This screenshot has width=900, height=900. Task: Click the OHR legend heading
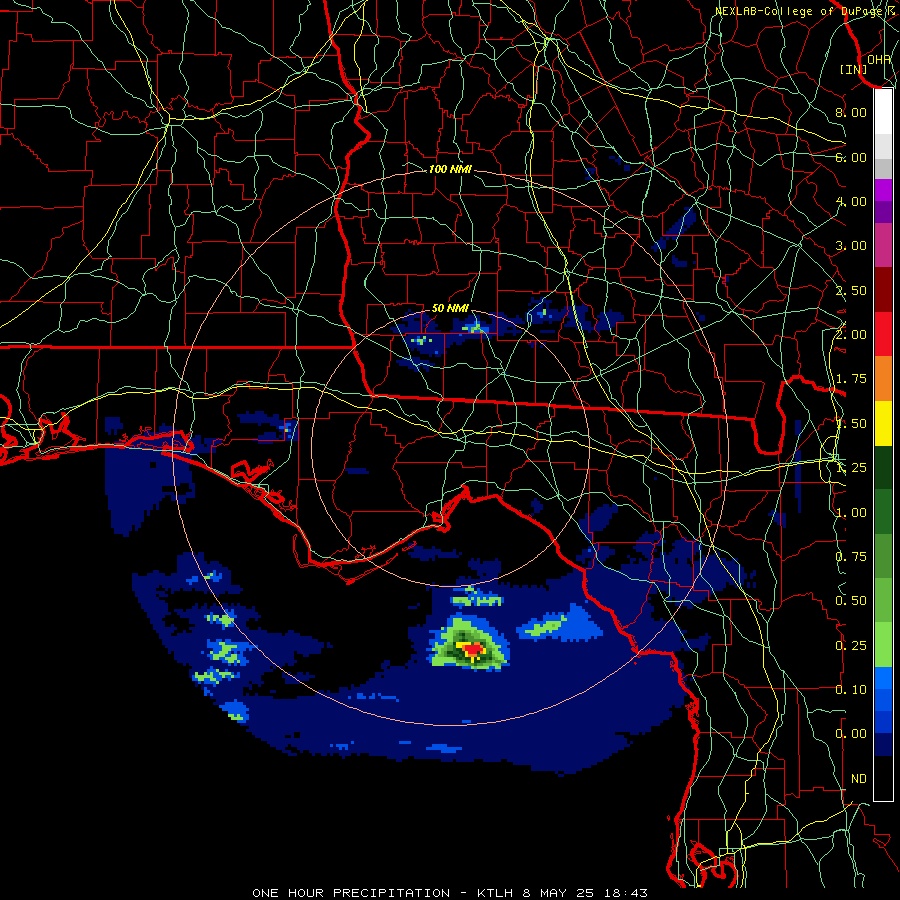click(x=879, y=59)
